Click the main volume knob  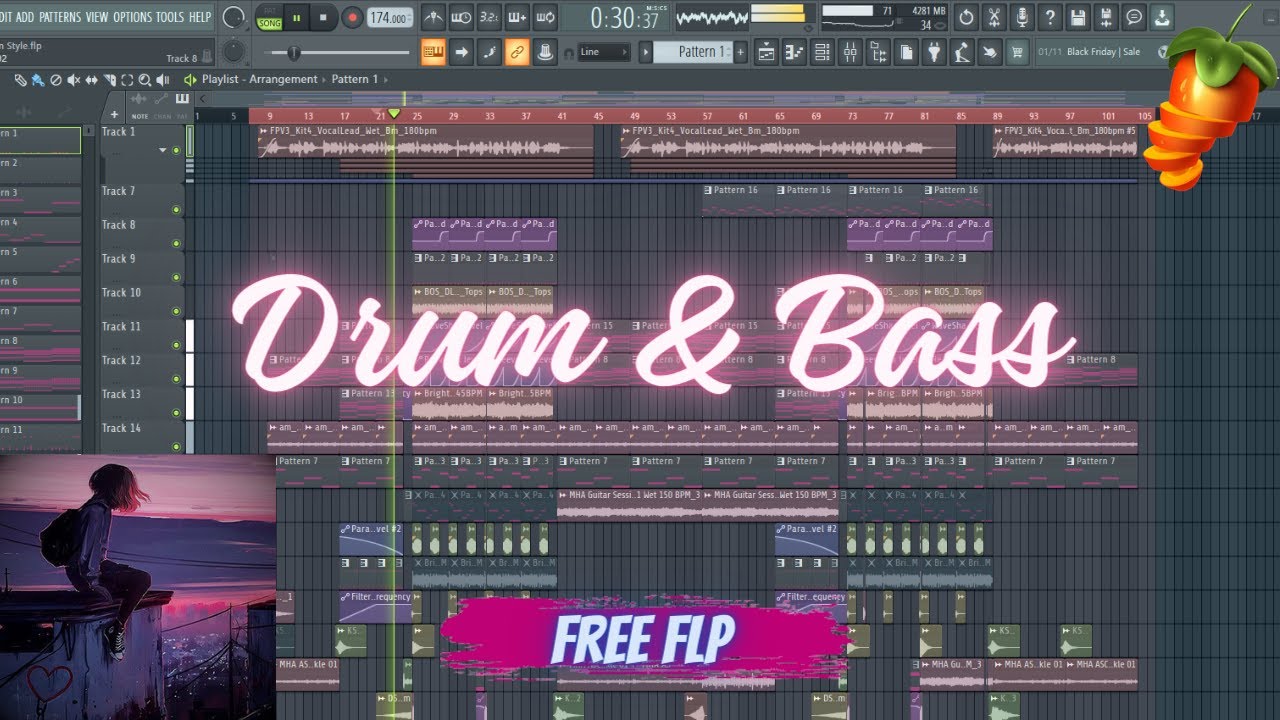[233, 17]
